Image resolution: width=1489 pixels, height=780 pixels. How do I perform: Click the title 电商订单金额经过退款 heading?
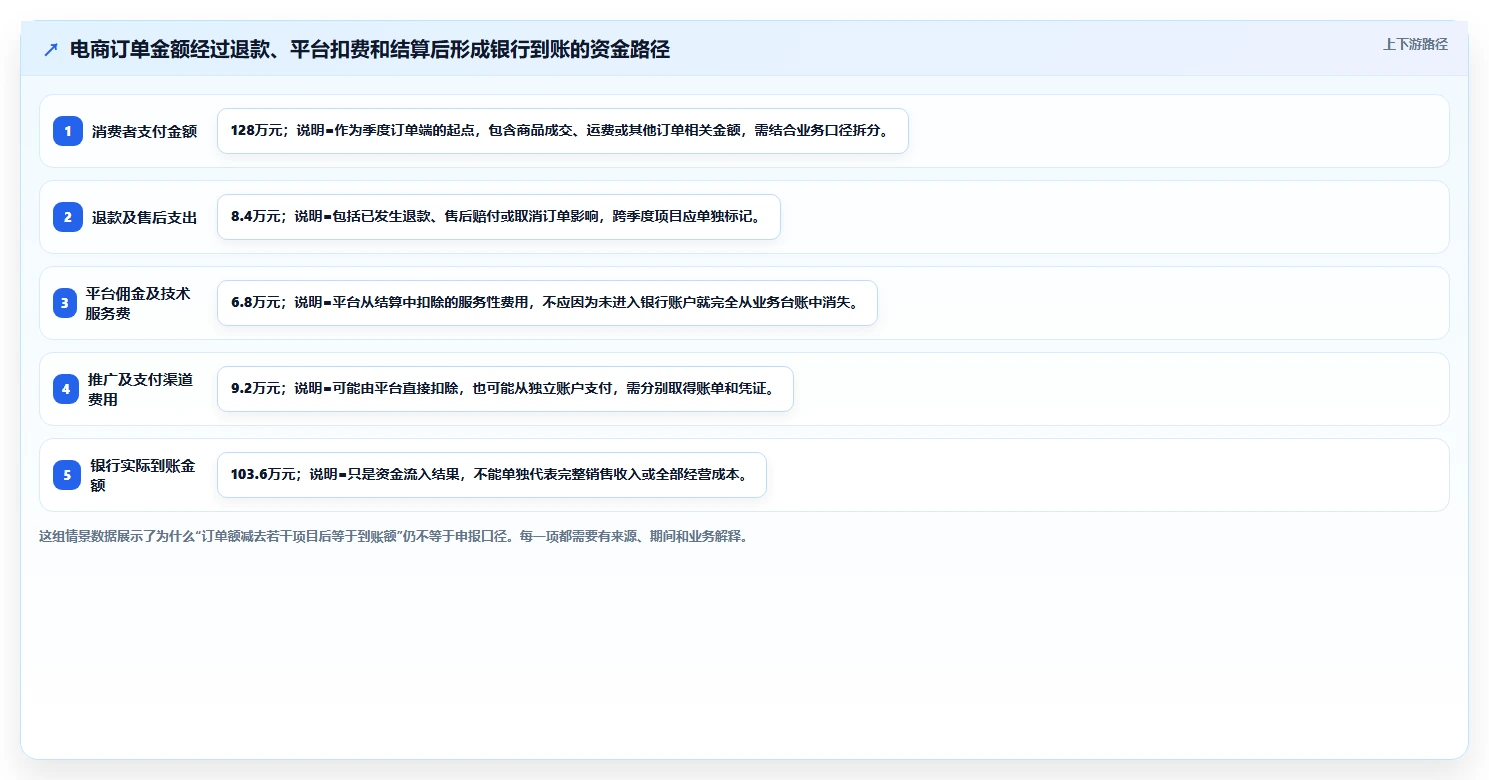pos(369,49)
